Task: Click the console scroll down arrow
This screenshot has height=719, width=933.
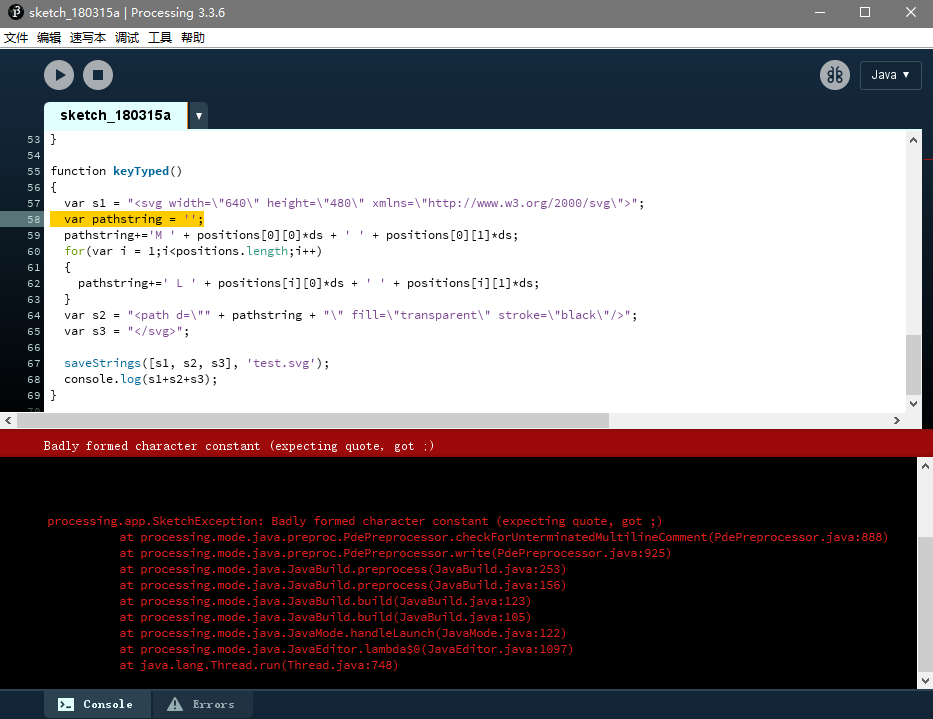Action: coord(925,680)
